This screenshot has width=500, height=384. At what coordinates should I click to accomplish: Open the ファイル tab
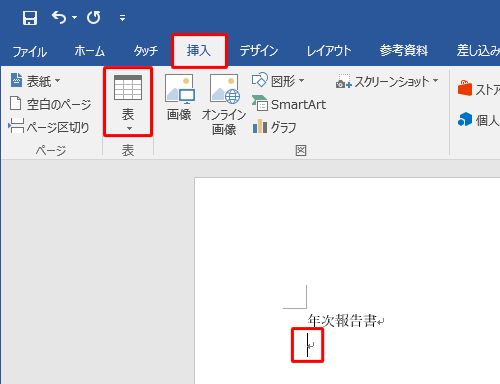point(29,51)
